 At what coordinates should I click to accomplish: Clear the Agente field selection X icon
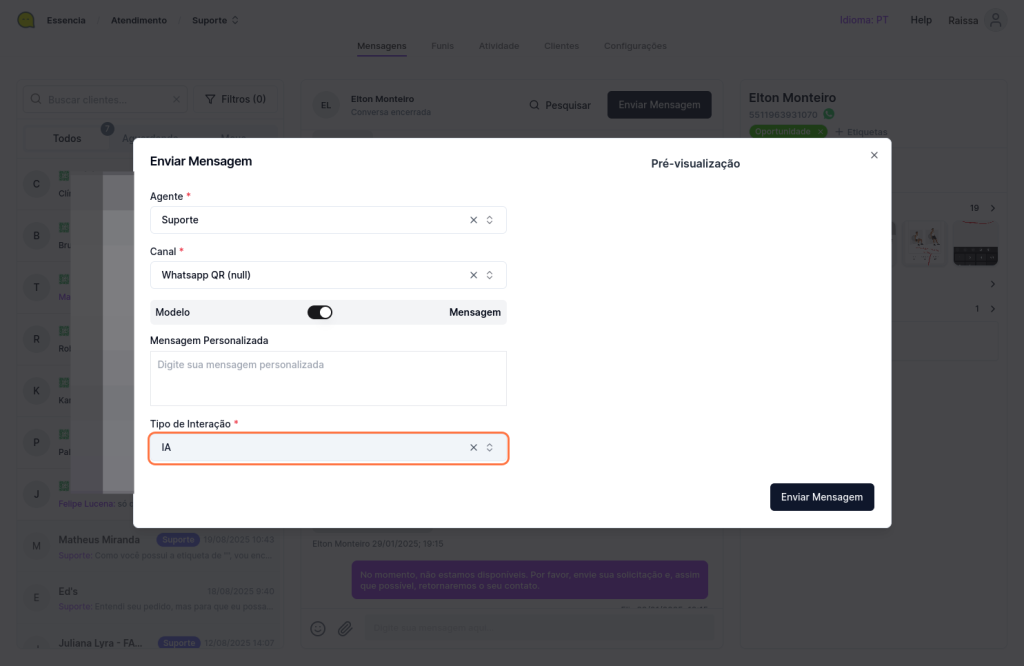pos(473,220)
